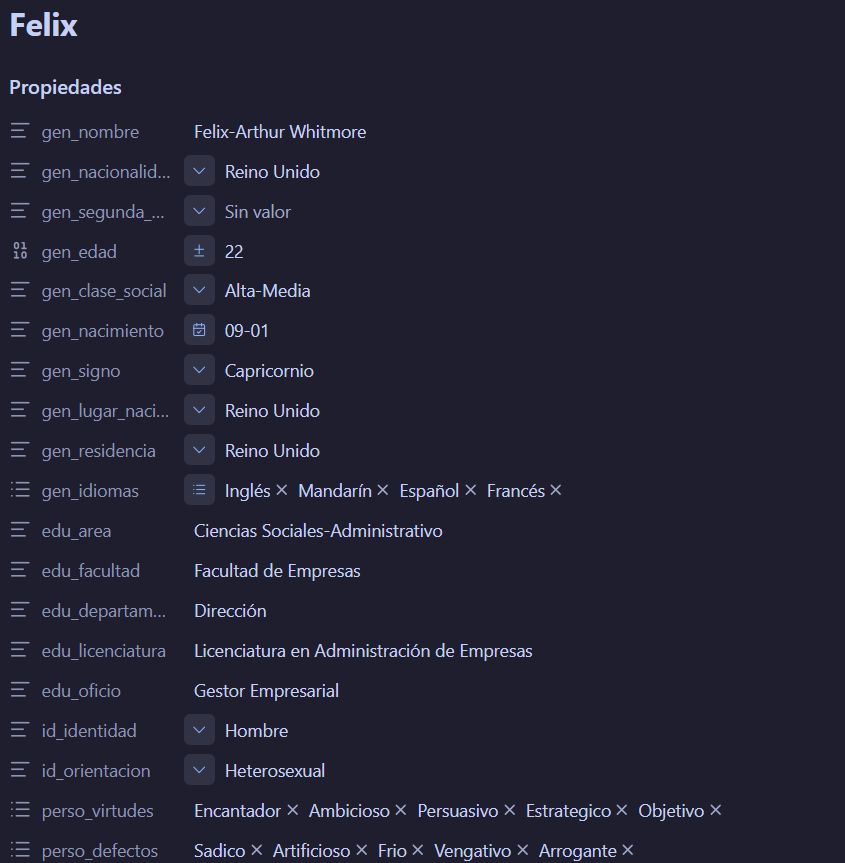Open the gen_signo dropdown with Capricornio
845x863 pixels.
(199, 370)
